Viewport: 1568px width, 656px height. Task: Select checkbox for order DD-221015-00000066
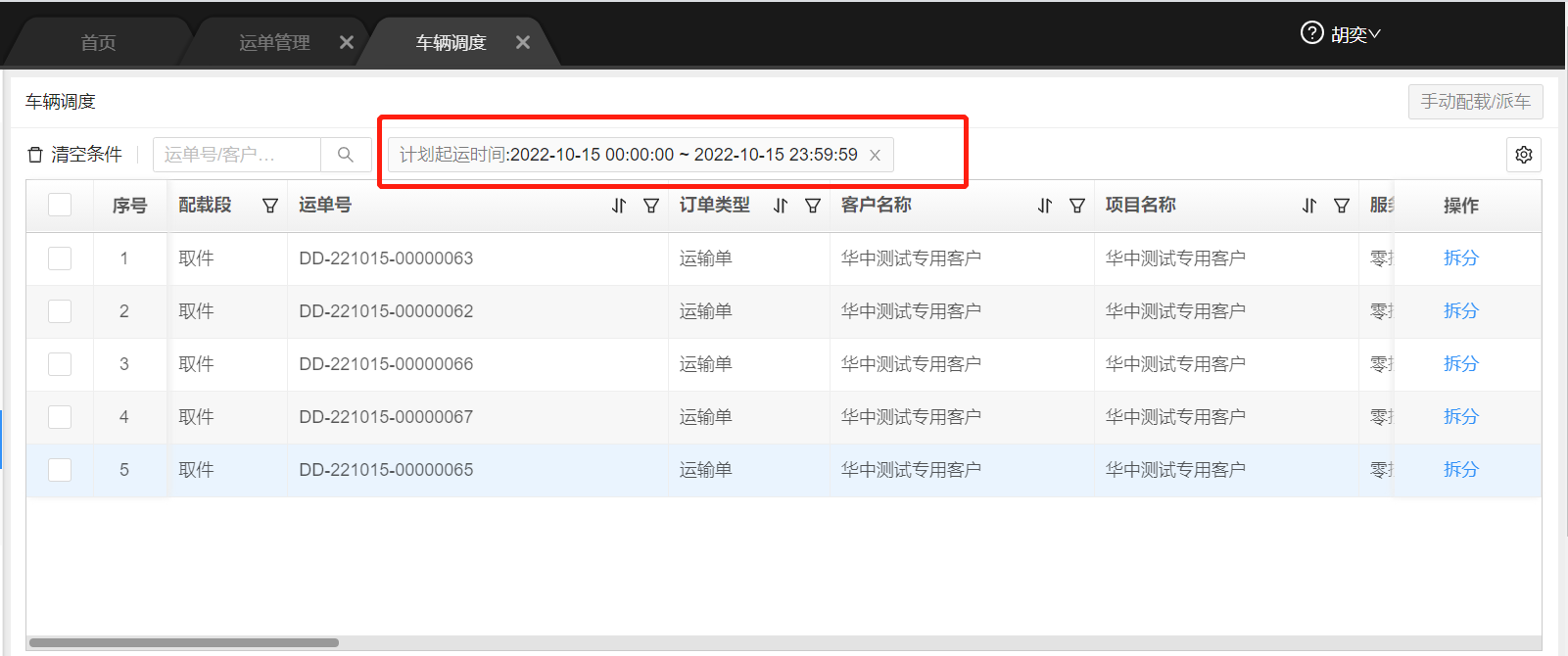[60, 364]
